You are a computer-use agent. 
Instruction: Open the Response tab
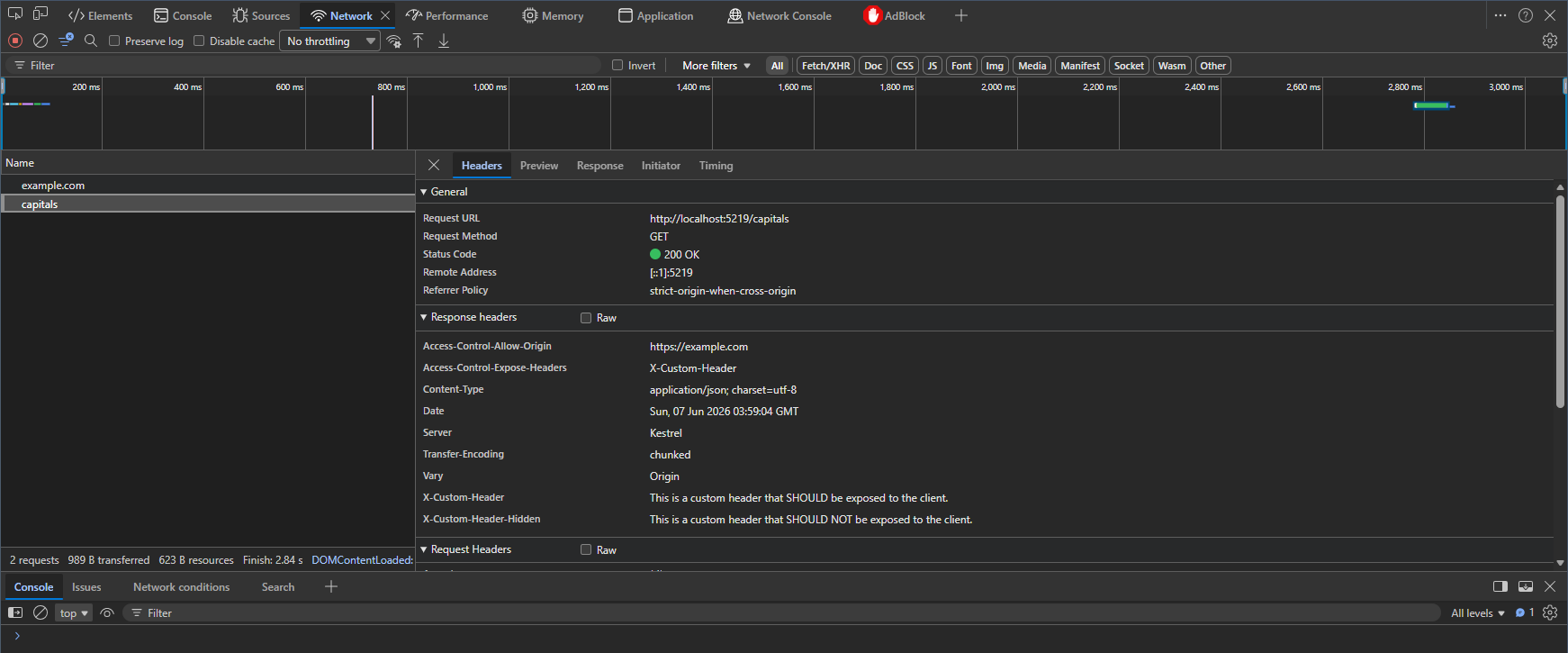point(600,166)
